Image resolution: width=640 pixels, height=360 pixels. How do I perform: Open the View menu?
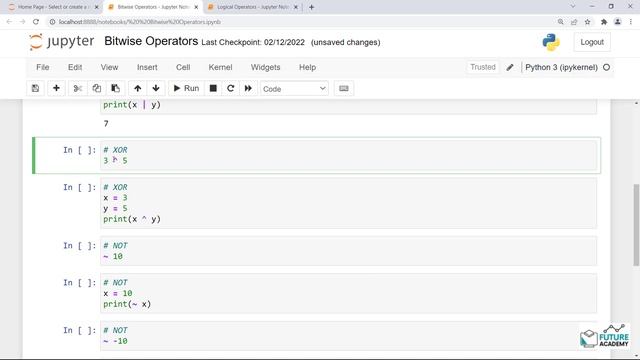(109, 67)
